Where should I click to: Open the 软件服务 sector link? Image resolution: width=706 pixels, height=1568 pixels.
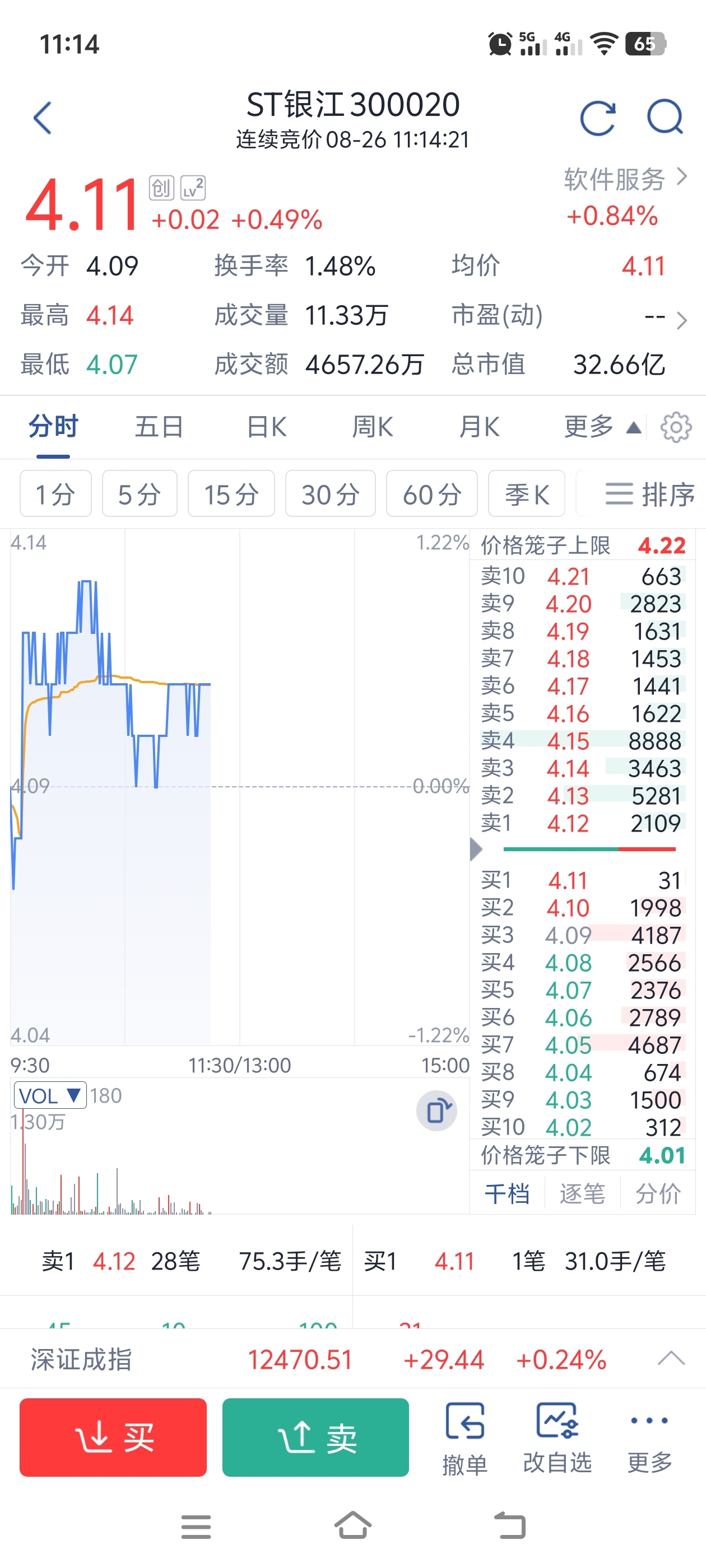click(625, 180)
